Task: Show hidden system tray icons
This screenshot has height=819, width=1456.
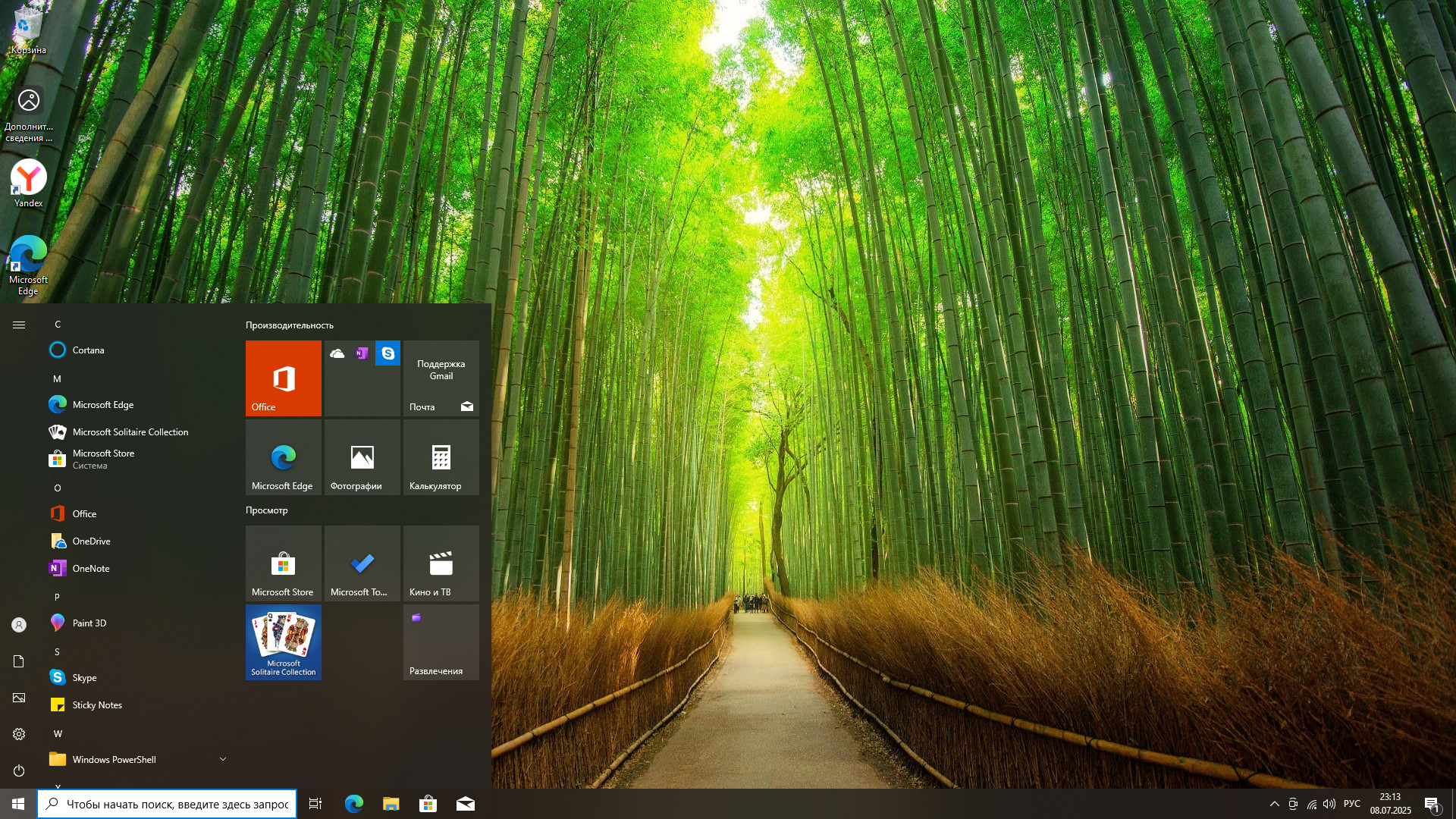Action: click(1274, 804)
